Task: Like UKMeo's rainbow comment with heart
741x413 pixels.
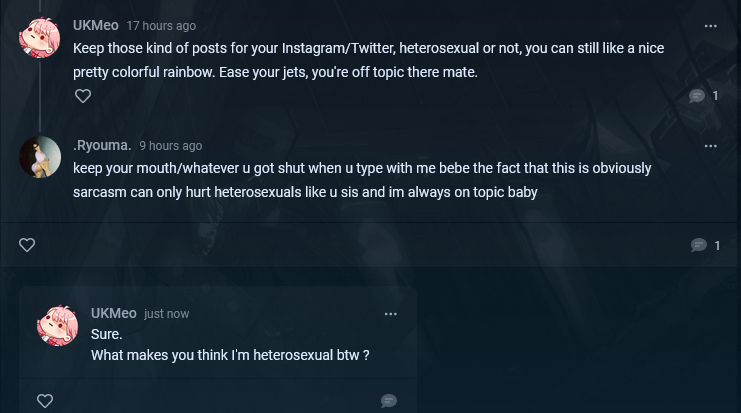Action: [84, 96]
